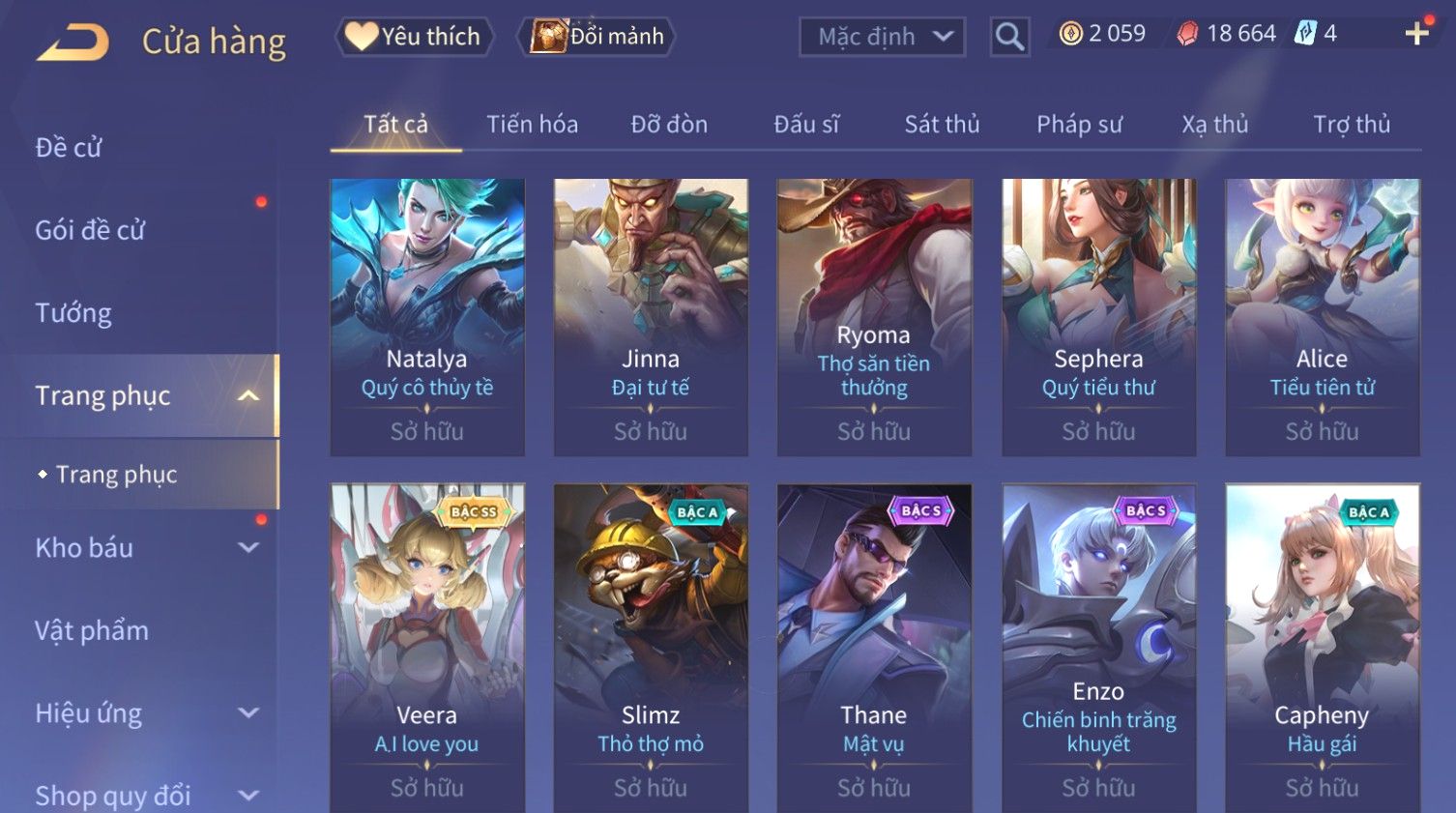Open the search magnifier icon
This screenshot has height=813, width=1456.
pos(1009,37)
